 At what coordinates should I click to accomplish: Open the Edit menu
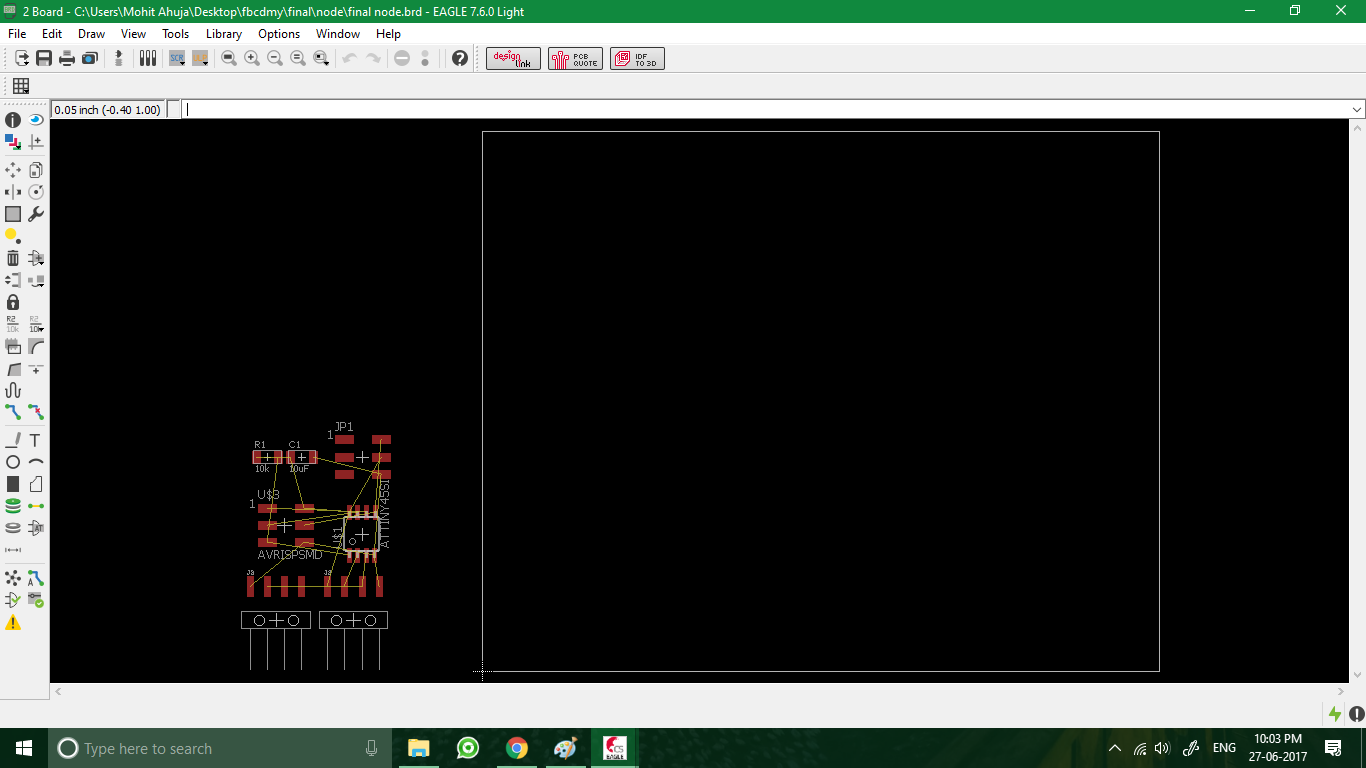[x=52, y=34]
